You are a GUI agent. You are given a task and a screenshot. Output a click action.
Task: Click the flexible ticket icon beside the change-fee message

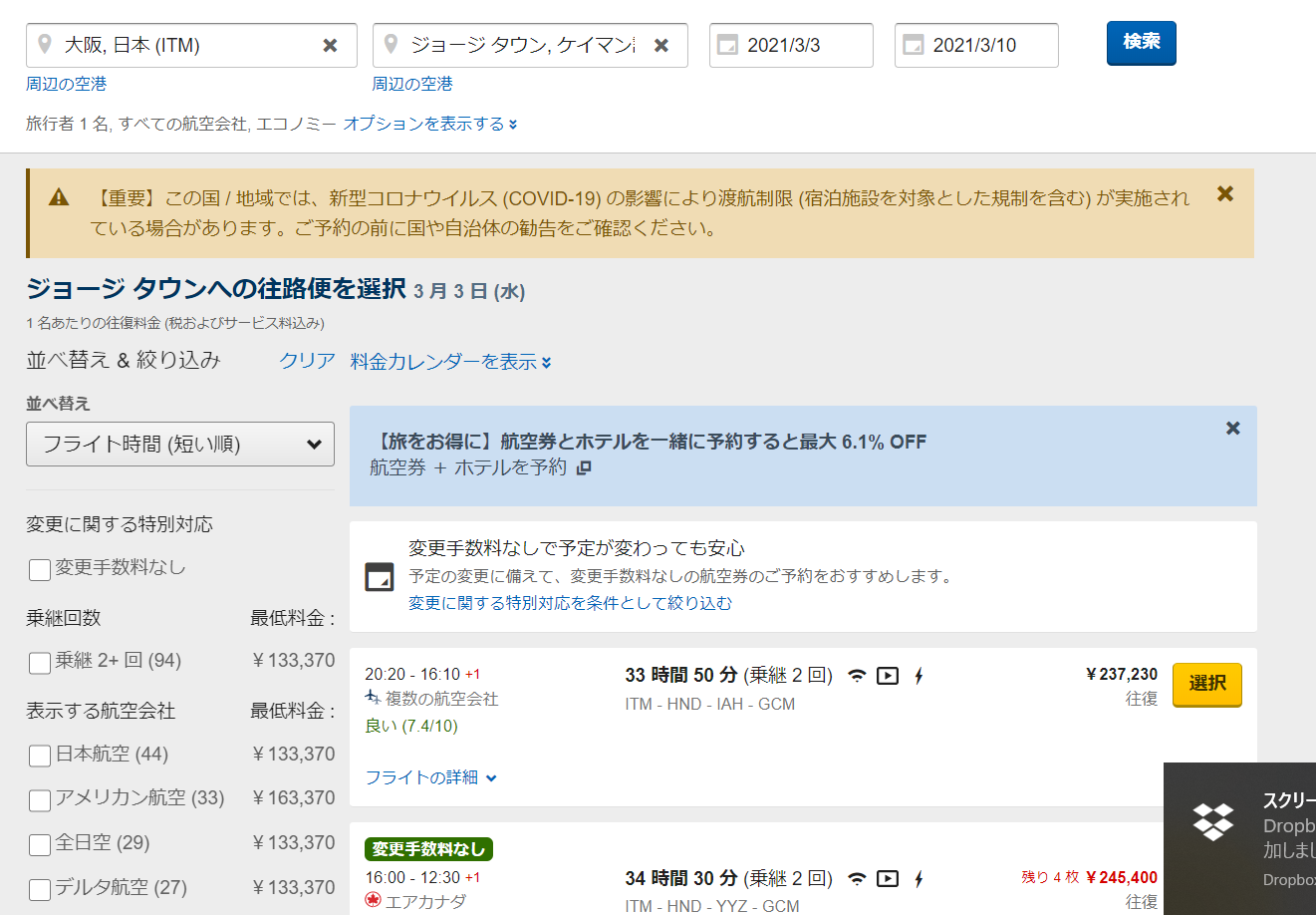[379, 576]
